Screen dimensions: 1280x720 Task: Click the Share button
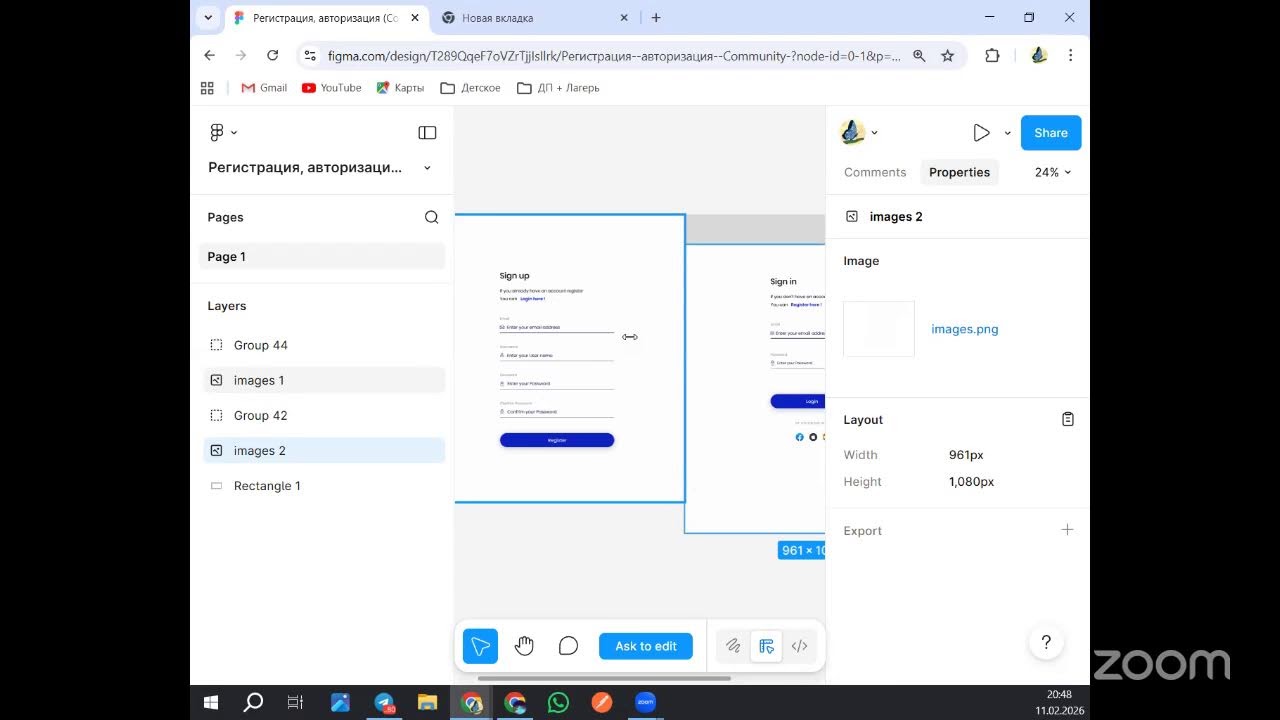[1051, 133]
